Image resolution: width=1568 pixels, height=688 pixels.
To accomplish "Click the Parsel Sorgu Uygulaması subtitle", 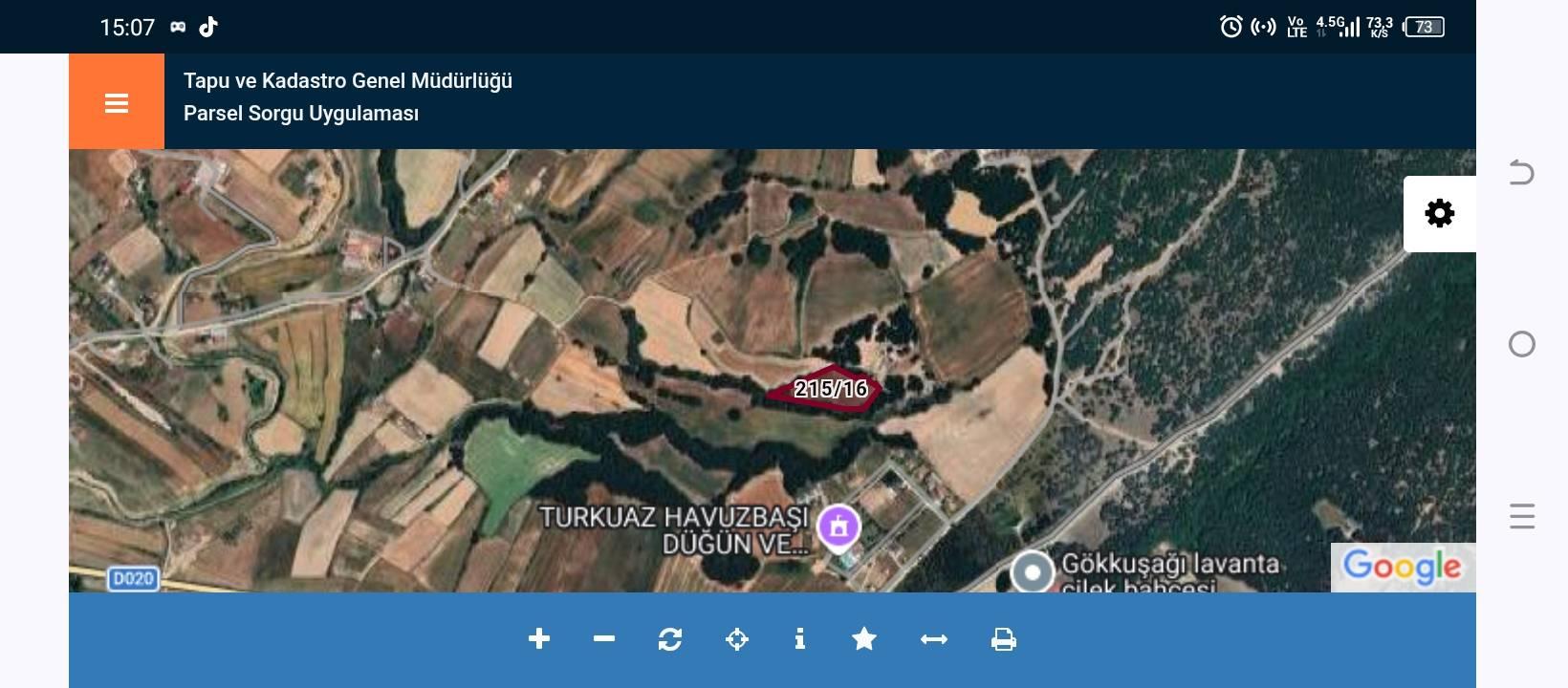I will click(x=301, y=114).
